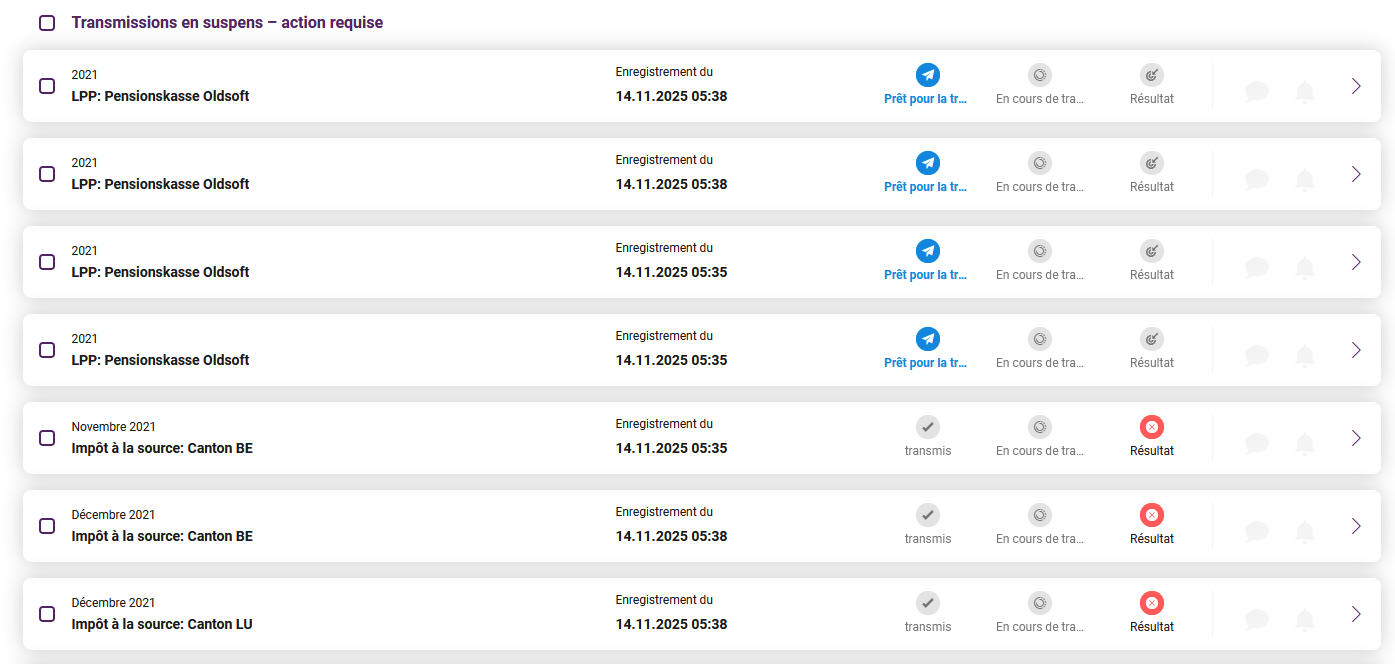
Task: Tick the Transmissions en suspens select-all checkbox
Action: pos(47,23)
